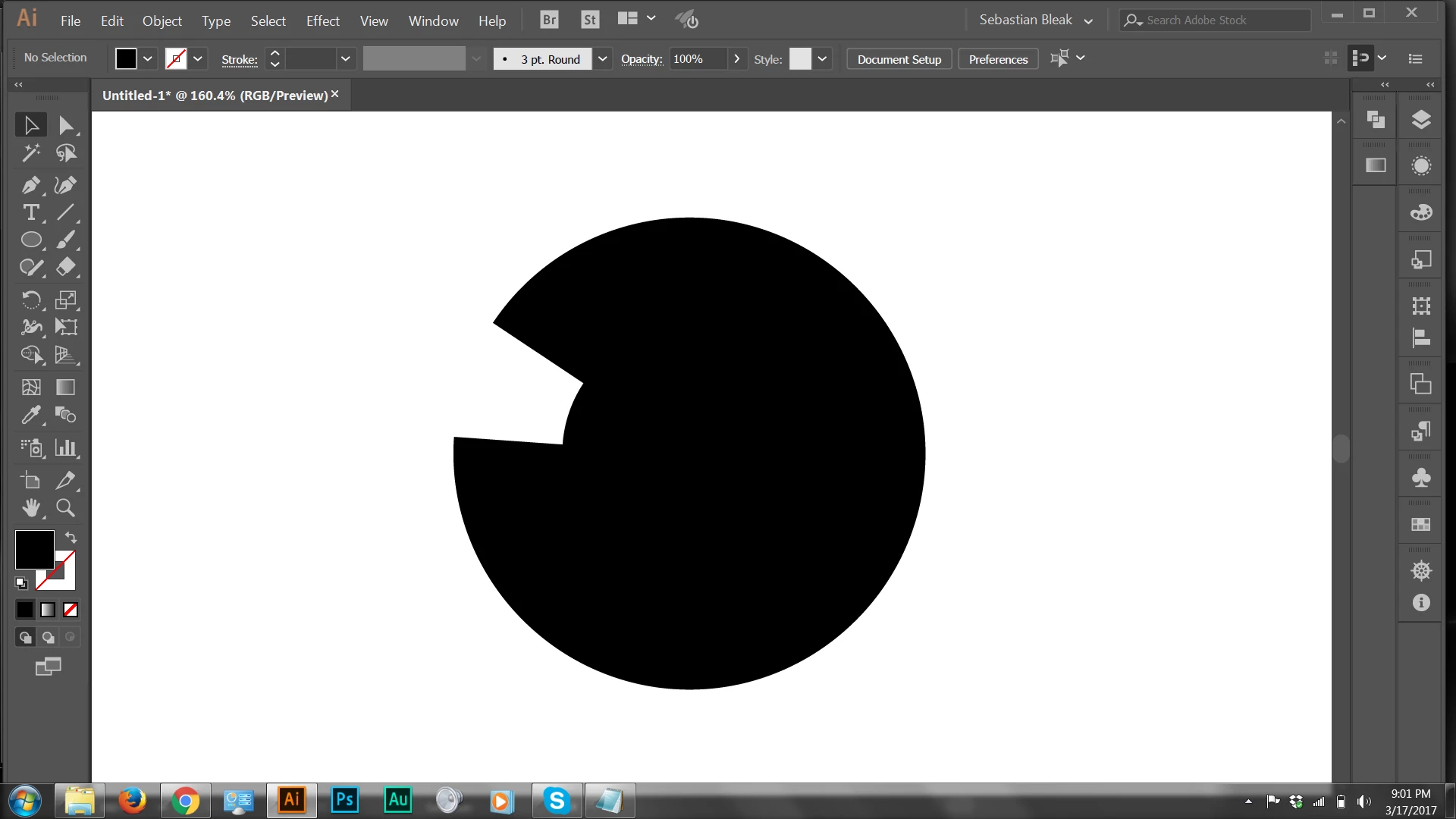Enable Draw Behind mode
The height and width of the screenshot is (819, 1456).
(48, 637)
